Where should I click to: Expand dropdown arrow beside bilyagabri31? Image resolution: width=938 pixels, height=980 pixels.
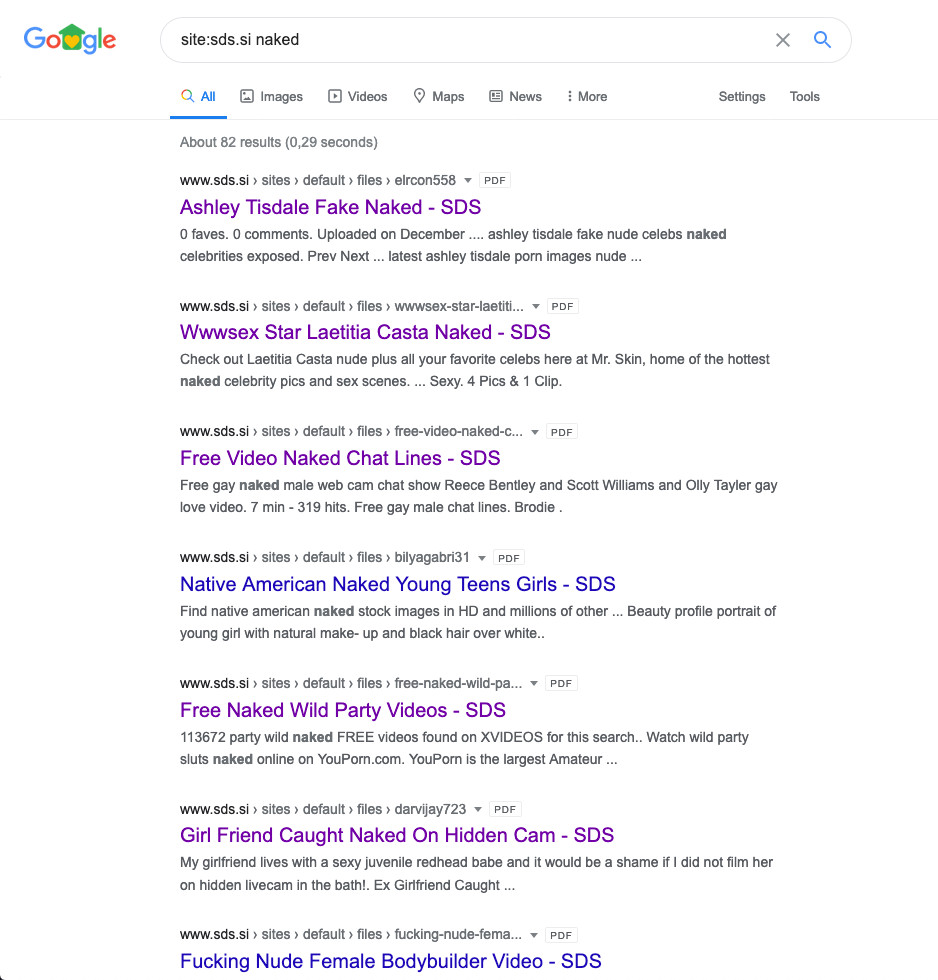pos(482,558)
